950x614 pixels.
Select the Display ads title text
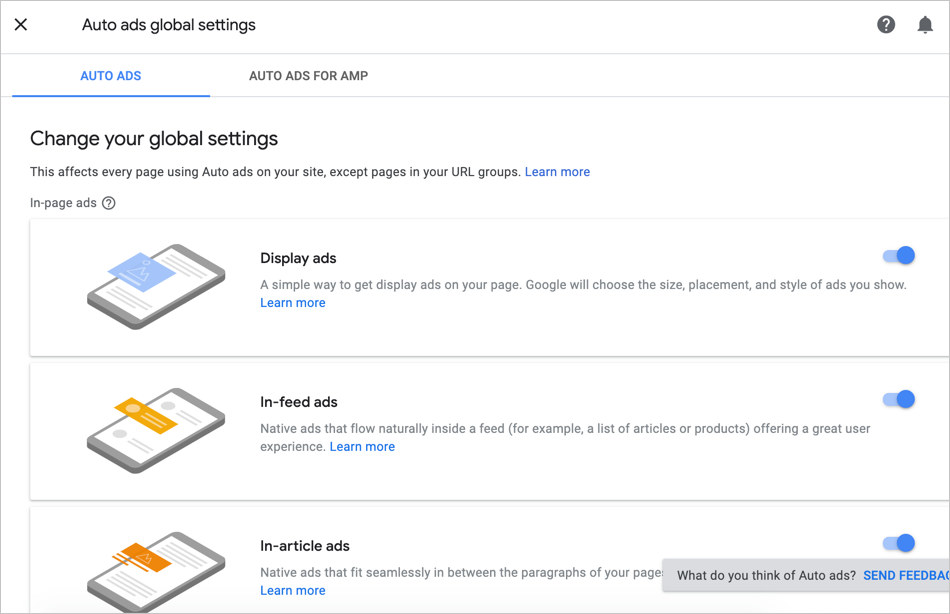click(298, 258)
